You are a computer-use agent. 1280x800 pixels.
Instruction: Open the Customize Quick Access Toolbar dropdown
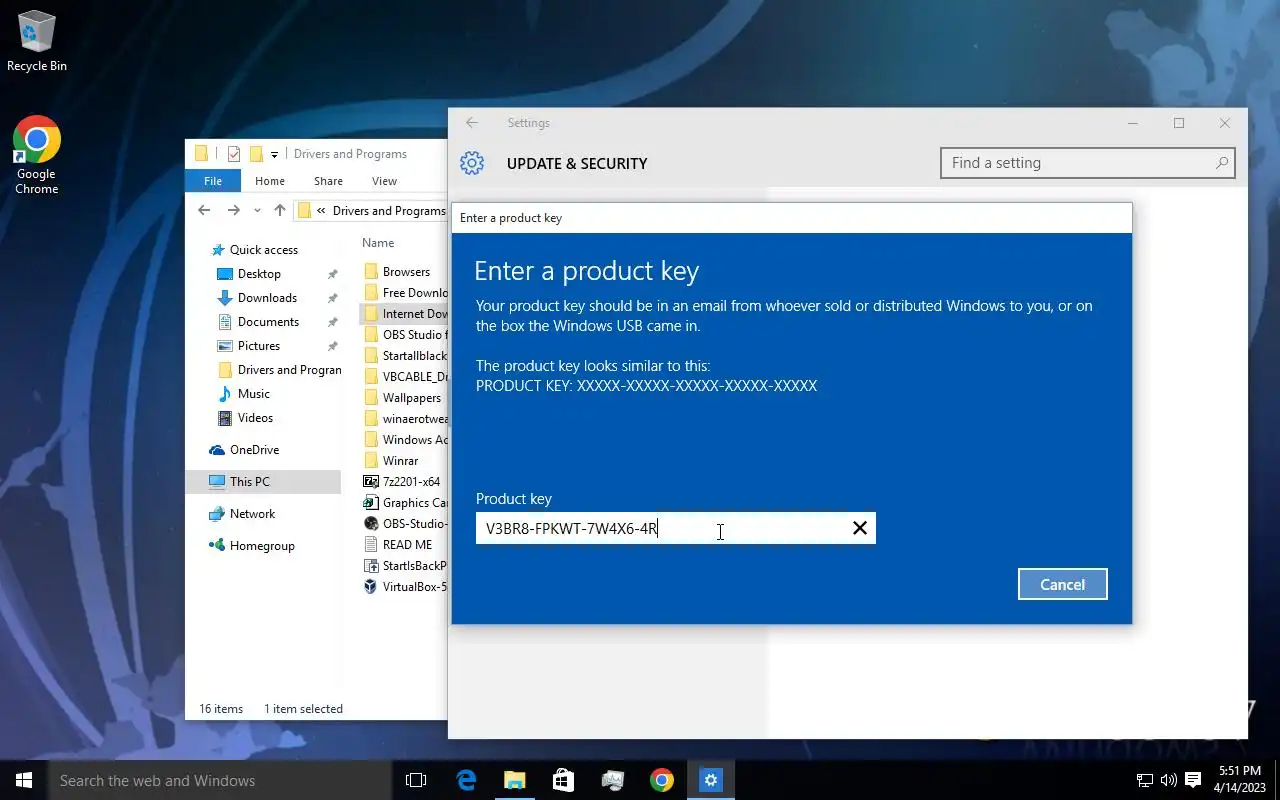click(274, 155)
